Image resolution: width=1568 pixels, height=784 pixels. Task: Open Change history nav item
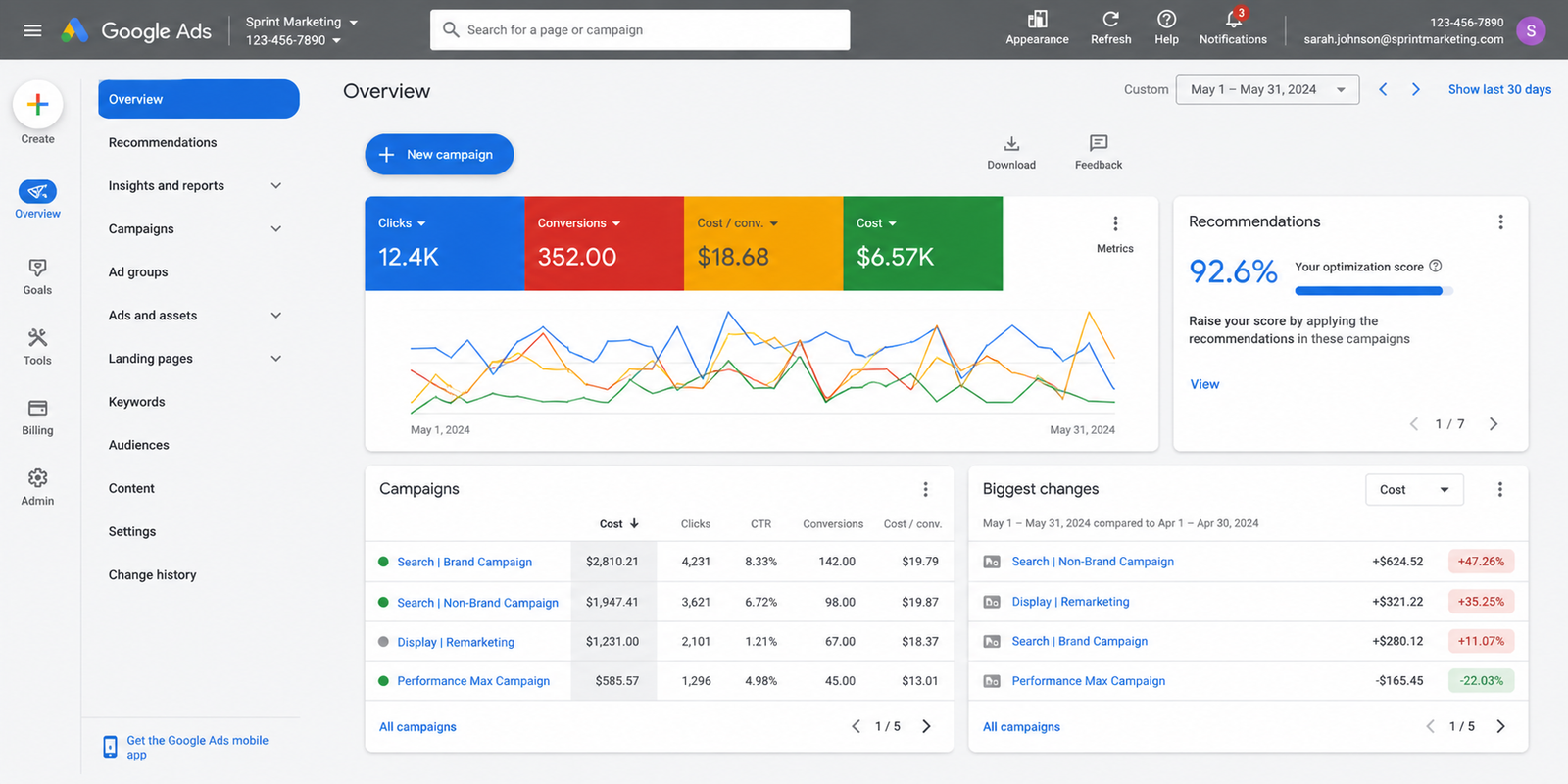coord(152,574)
